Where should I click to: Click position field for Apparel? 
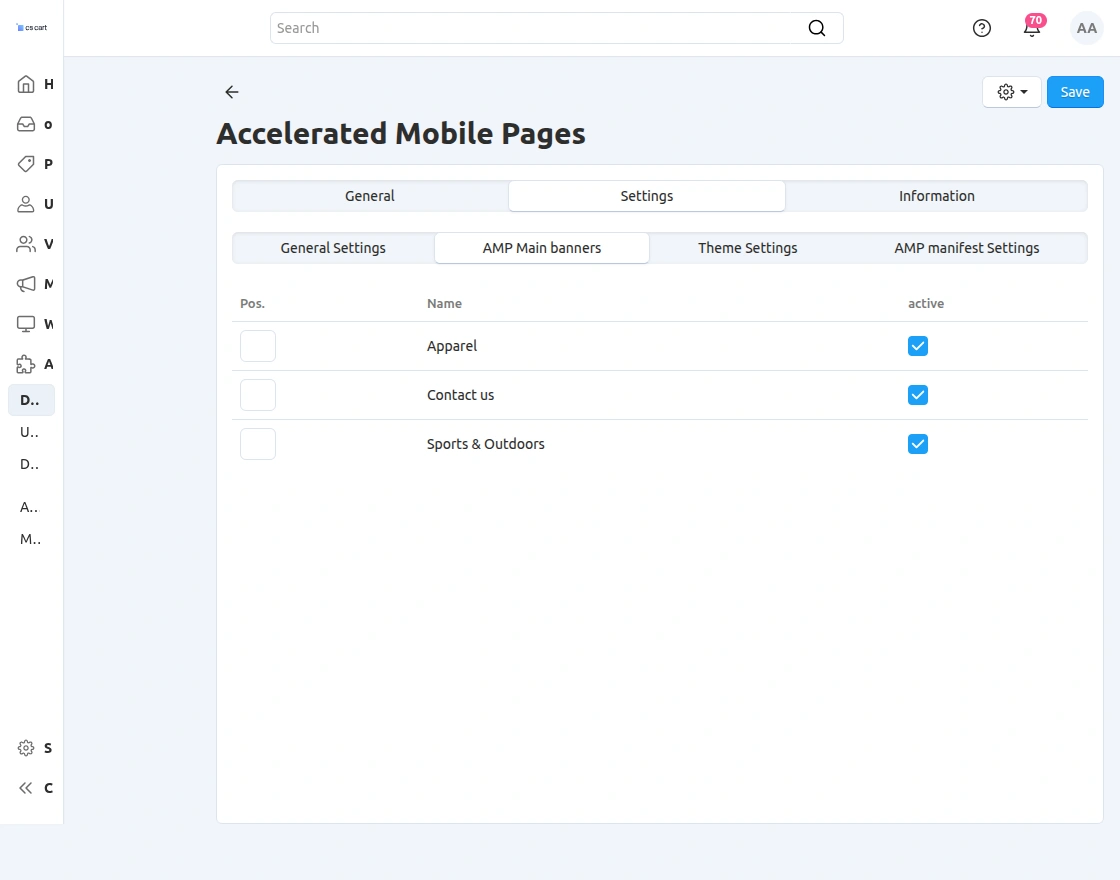tap(258, 346)
